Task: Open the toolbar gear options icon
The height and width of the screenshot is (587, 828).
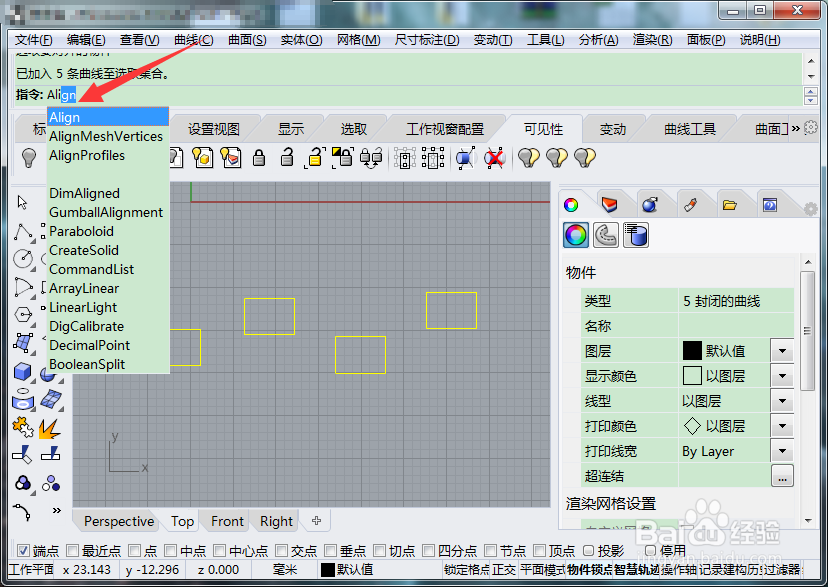Action: click(811, 127)
